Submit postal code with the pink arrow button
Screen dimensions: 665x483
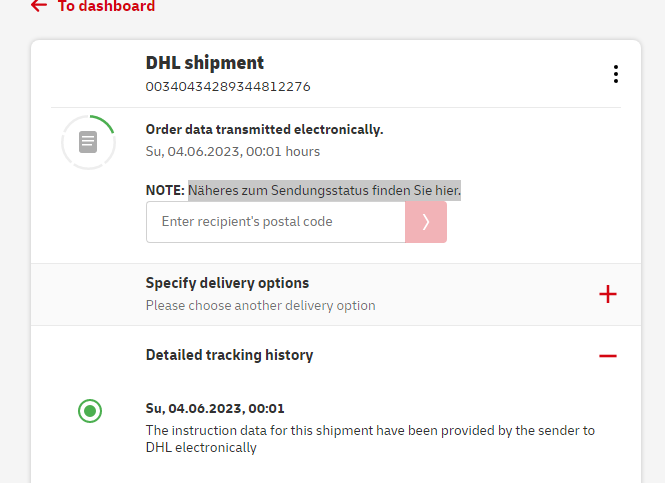[426, 222]
